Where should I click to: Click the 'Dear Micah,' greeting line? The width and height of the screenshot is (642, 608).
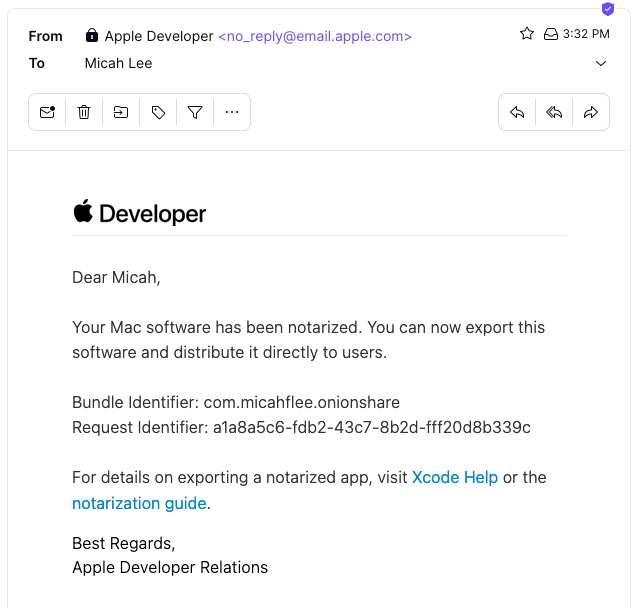(x=116, y=278)
